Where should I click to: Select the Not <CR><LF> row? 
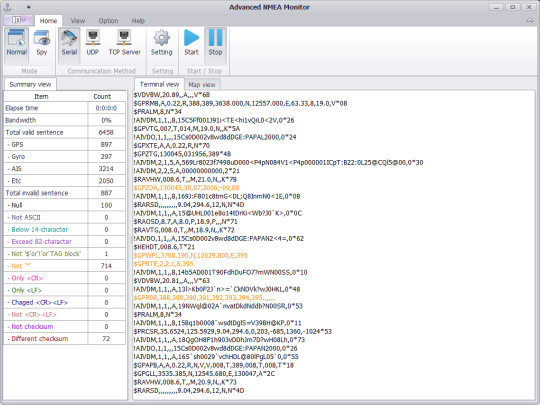pos(64,314)
